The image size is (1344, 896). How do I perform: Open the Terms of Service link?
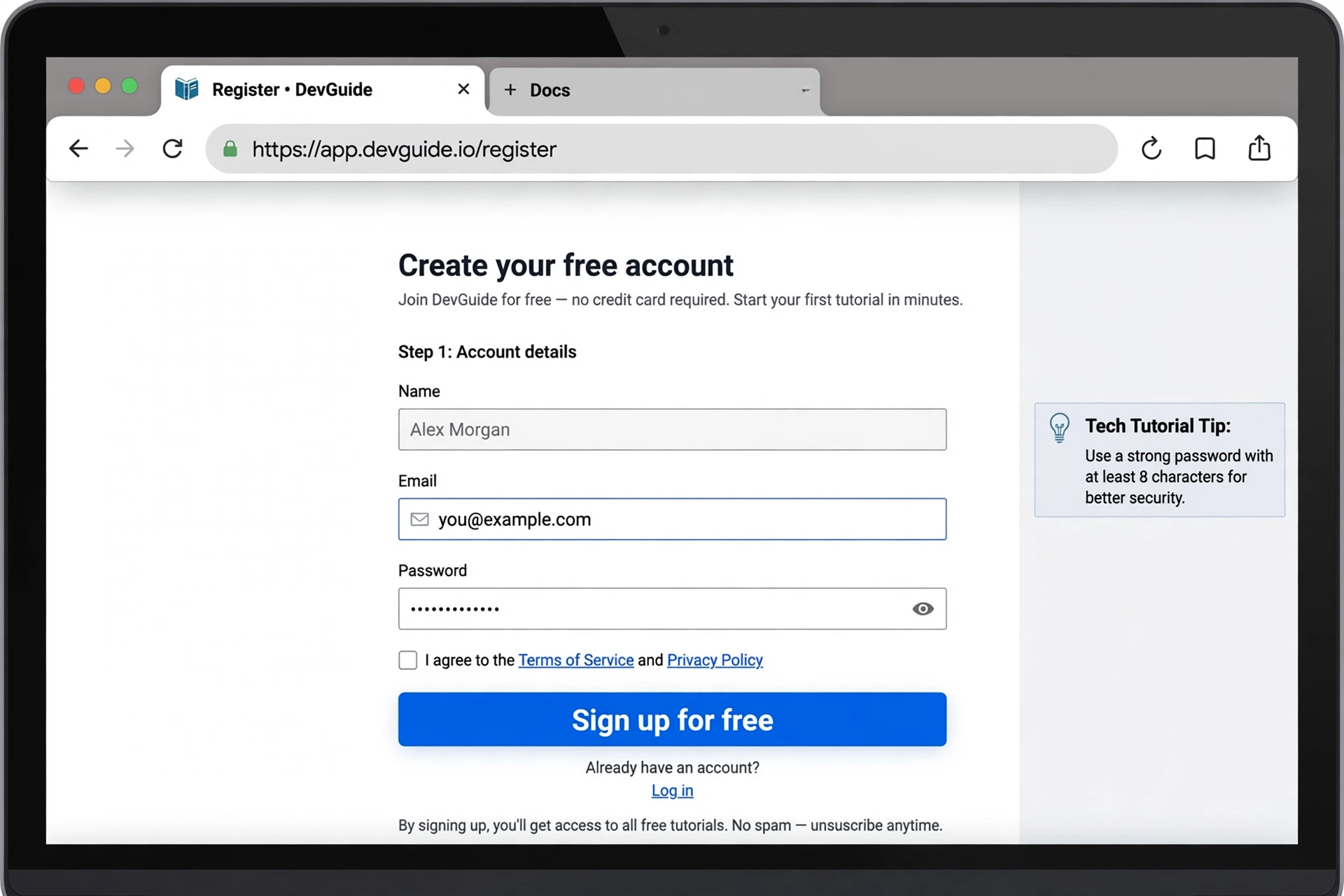[575, 660]
